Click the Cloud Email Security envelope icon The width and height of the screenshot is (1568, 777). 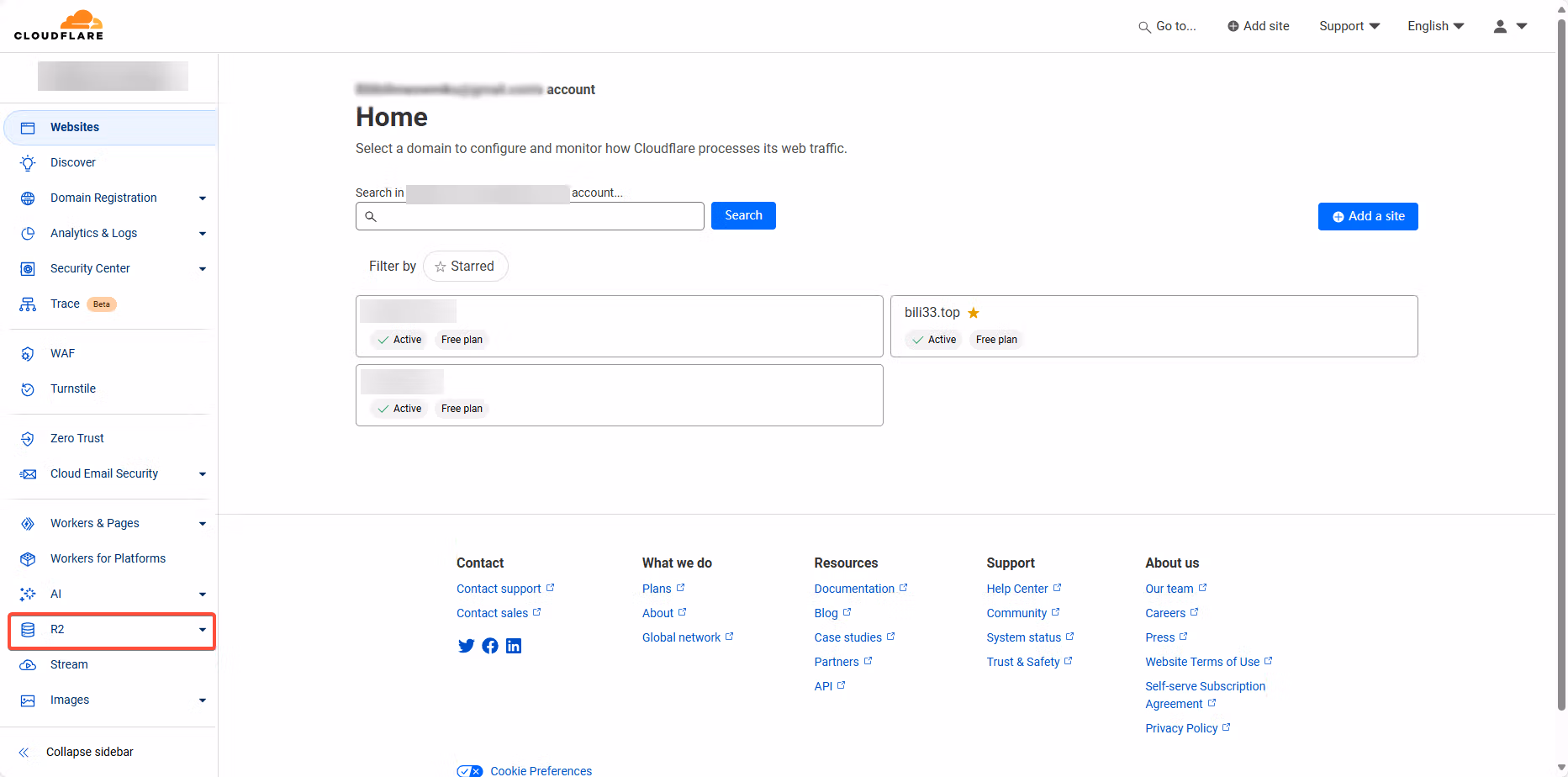(28, 474)
